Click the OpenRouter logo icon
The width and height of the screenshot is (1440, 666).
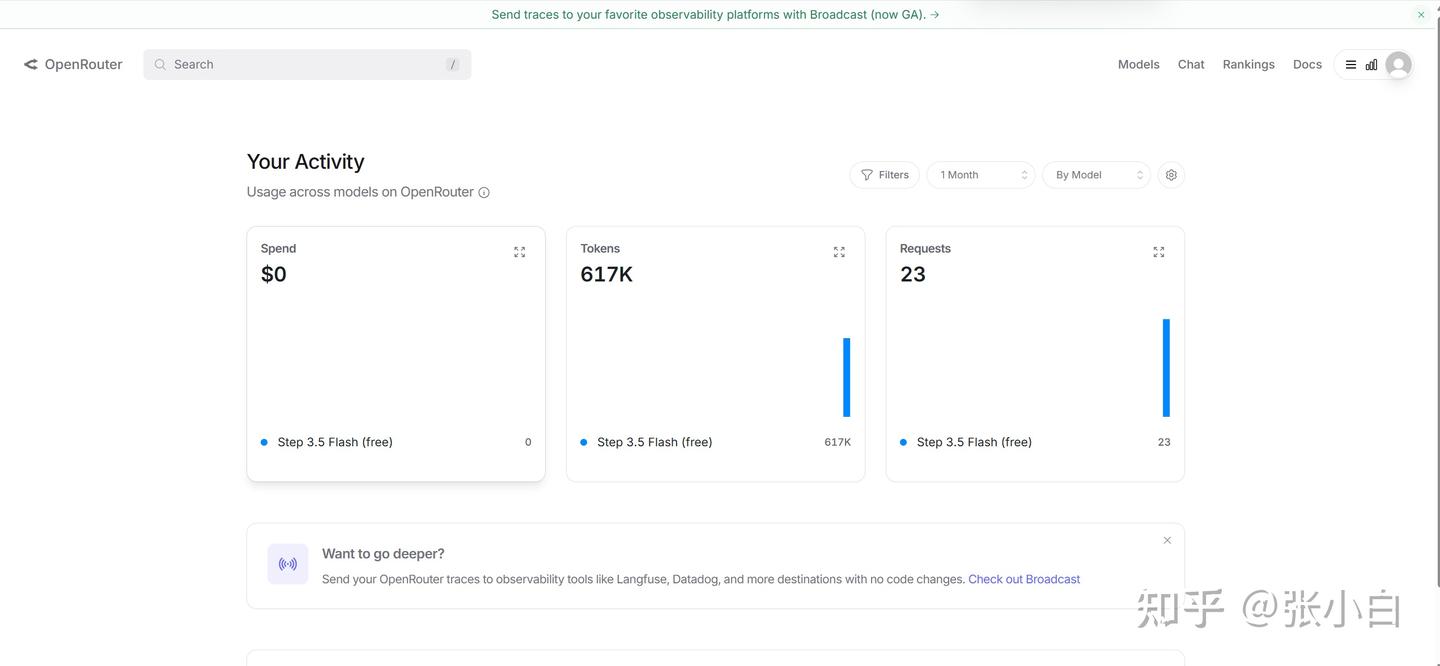31,64
